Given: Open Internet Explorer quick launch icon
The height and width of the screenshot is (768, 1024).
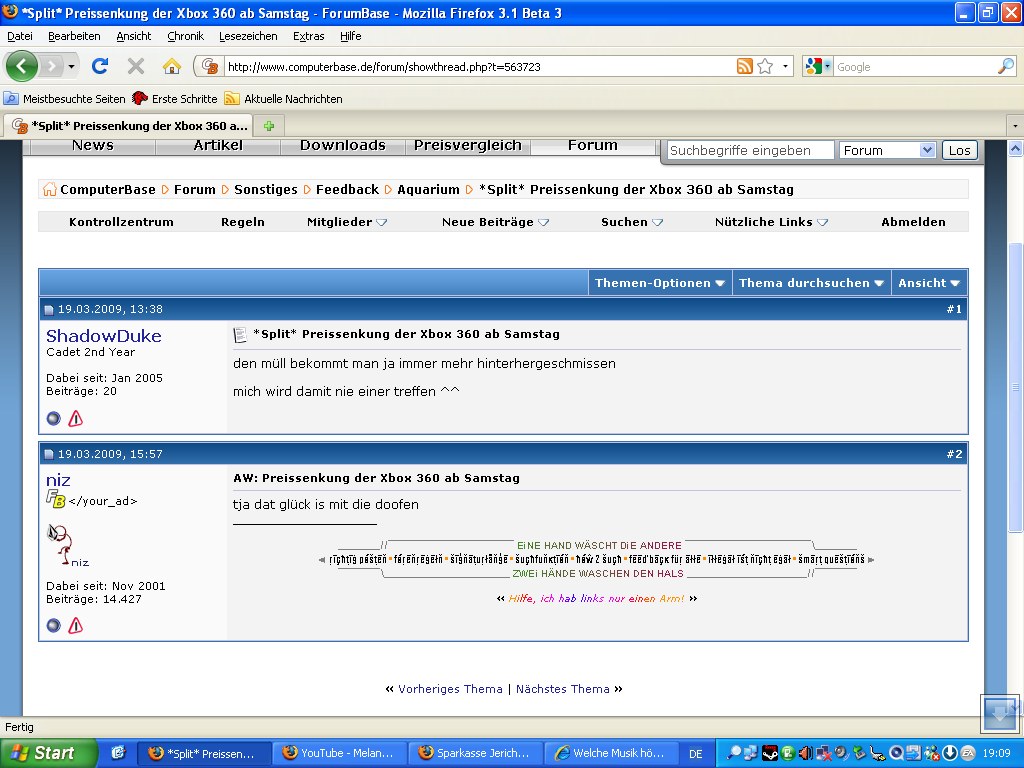Looking at the screenshot, I should point(118,753).
